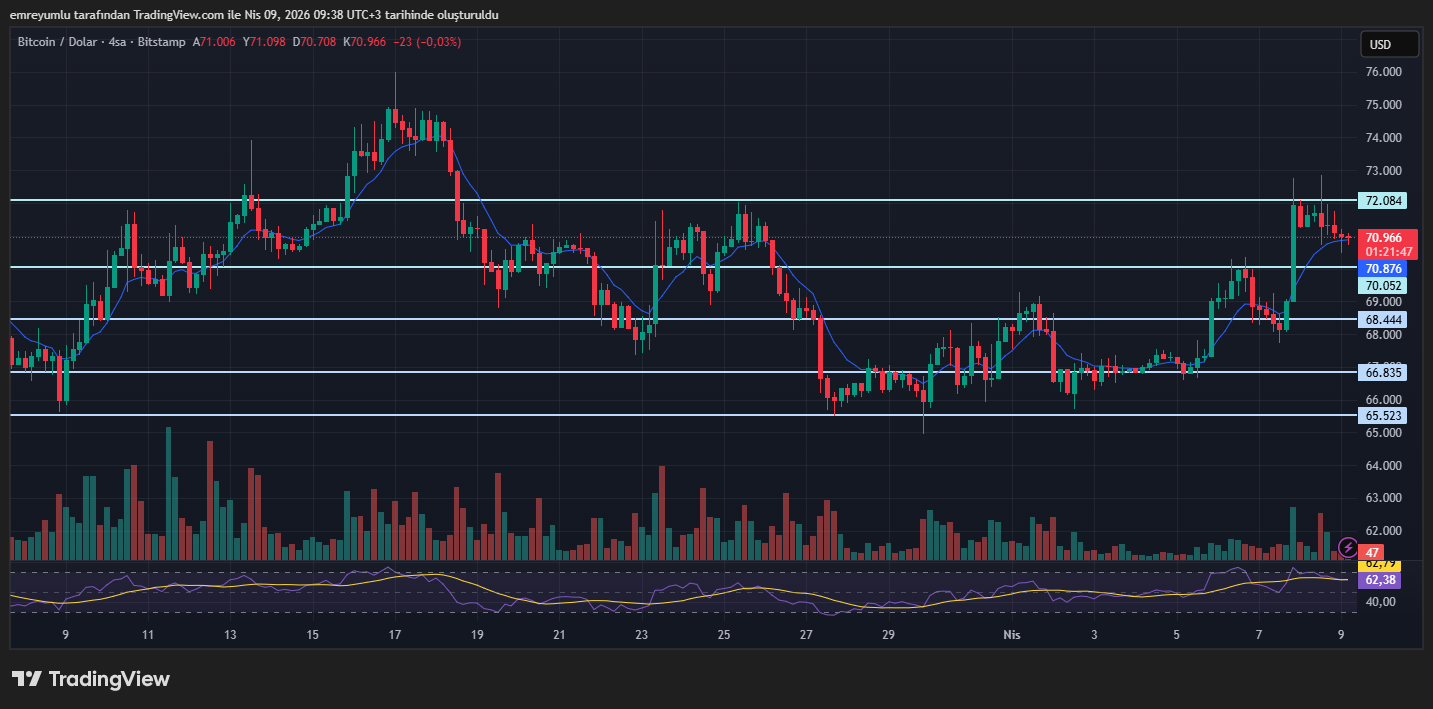The height and width of the screenshot is (709, 1433).
Task: Click the purple RSI value label 62,38
Action: pos(1380,580)
